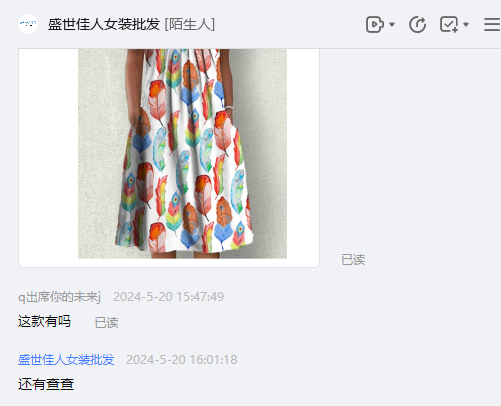Open the feather-print dress image
This screenshot has width=501, height=406.
coord(182,154)
